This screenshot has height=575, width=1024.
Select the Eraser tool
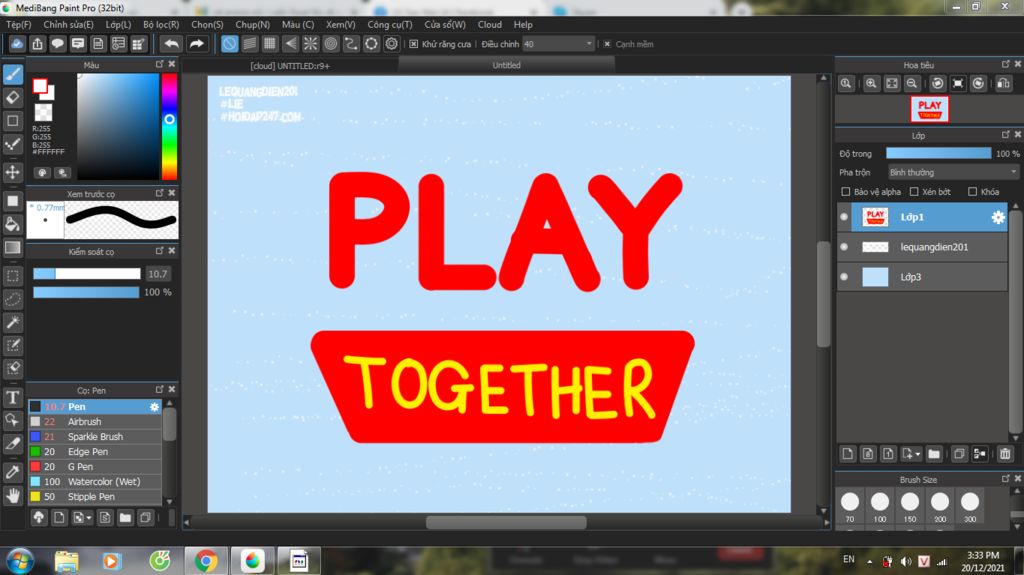click(x=13, y=97)
